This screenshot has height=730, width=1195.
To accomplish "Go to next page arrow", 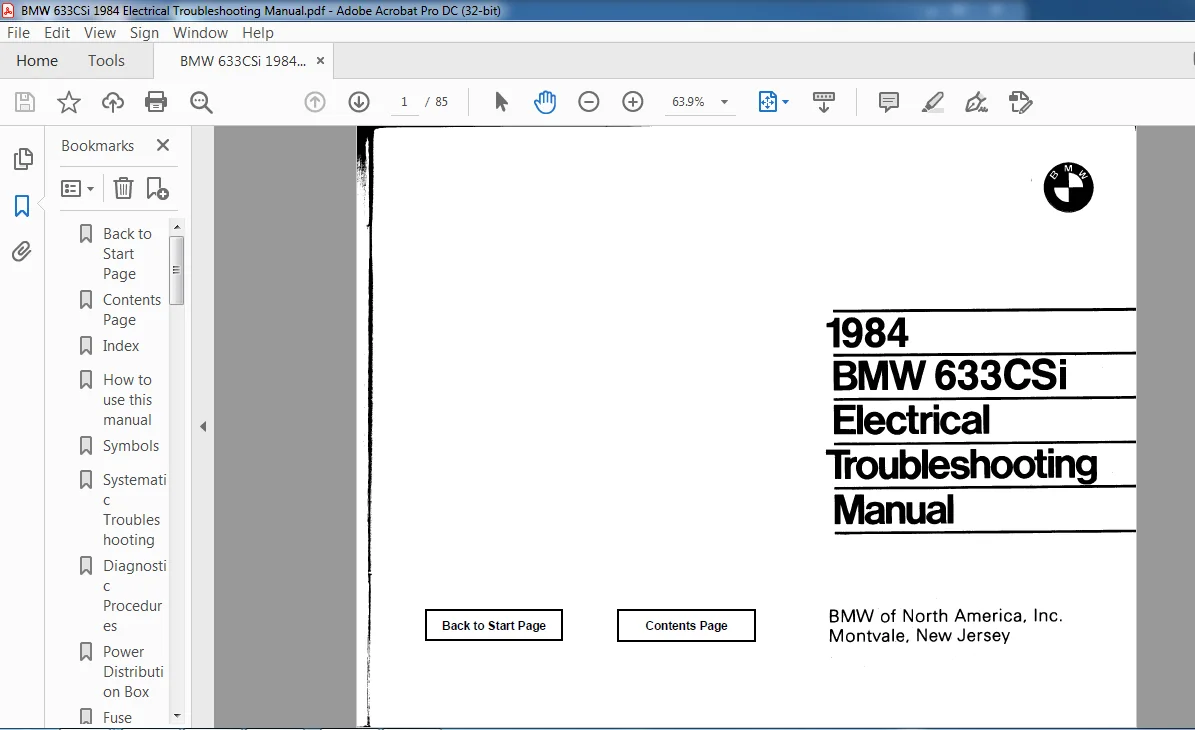I will point(359,102).
